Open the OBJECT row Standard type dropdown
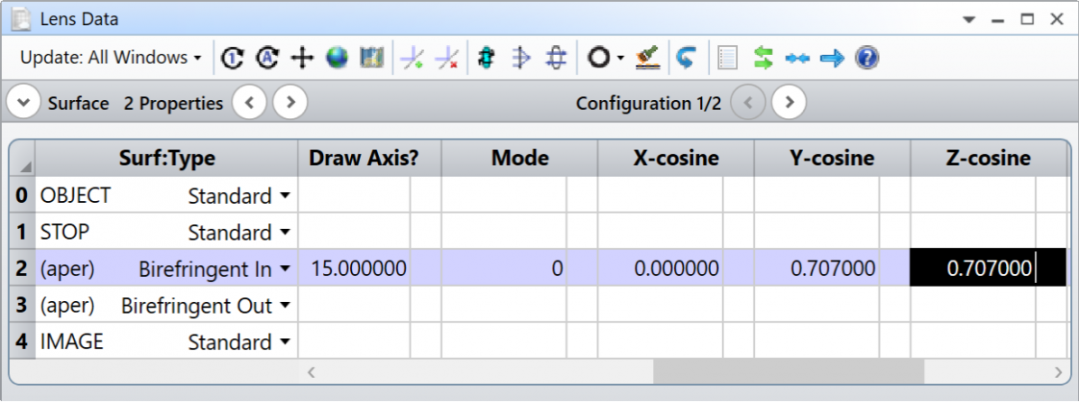 [x=286, y=196]
